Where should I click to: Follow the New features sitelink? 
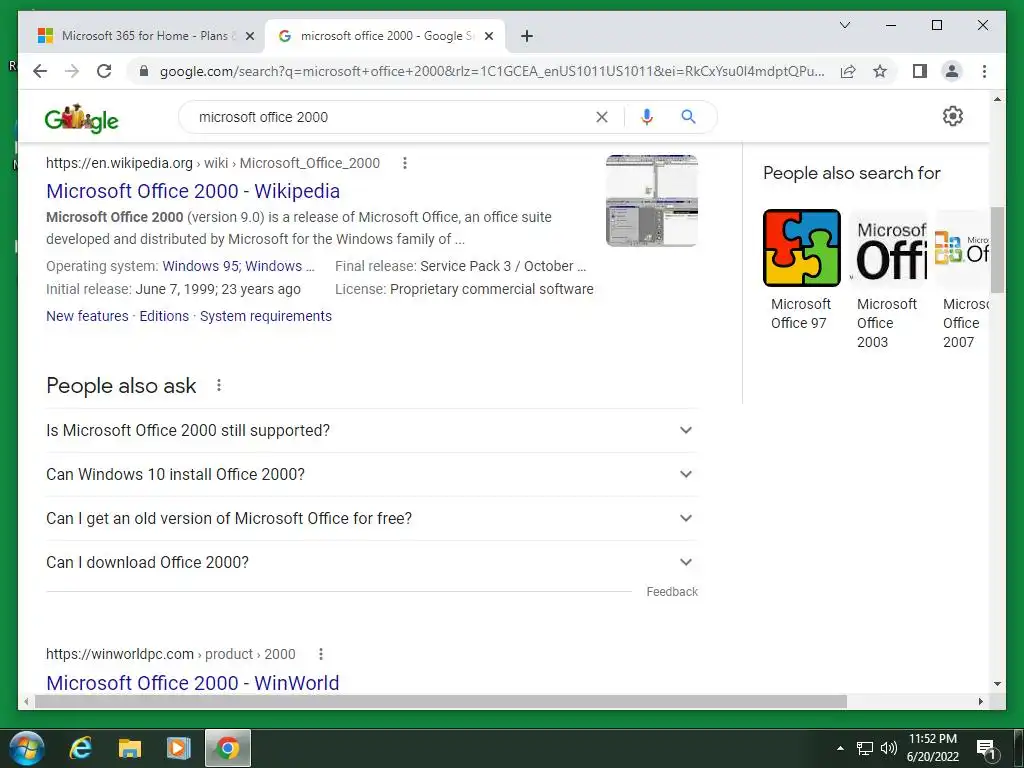pyautogui.click(x=88, y=316)
